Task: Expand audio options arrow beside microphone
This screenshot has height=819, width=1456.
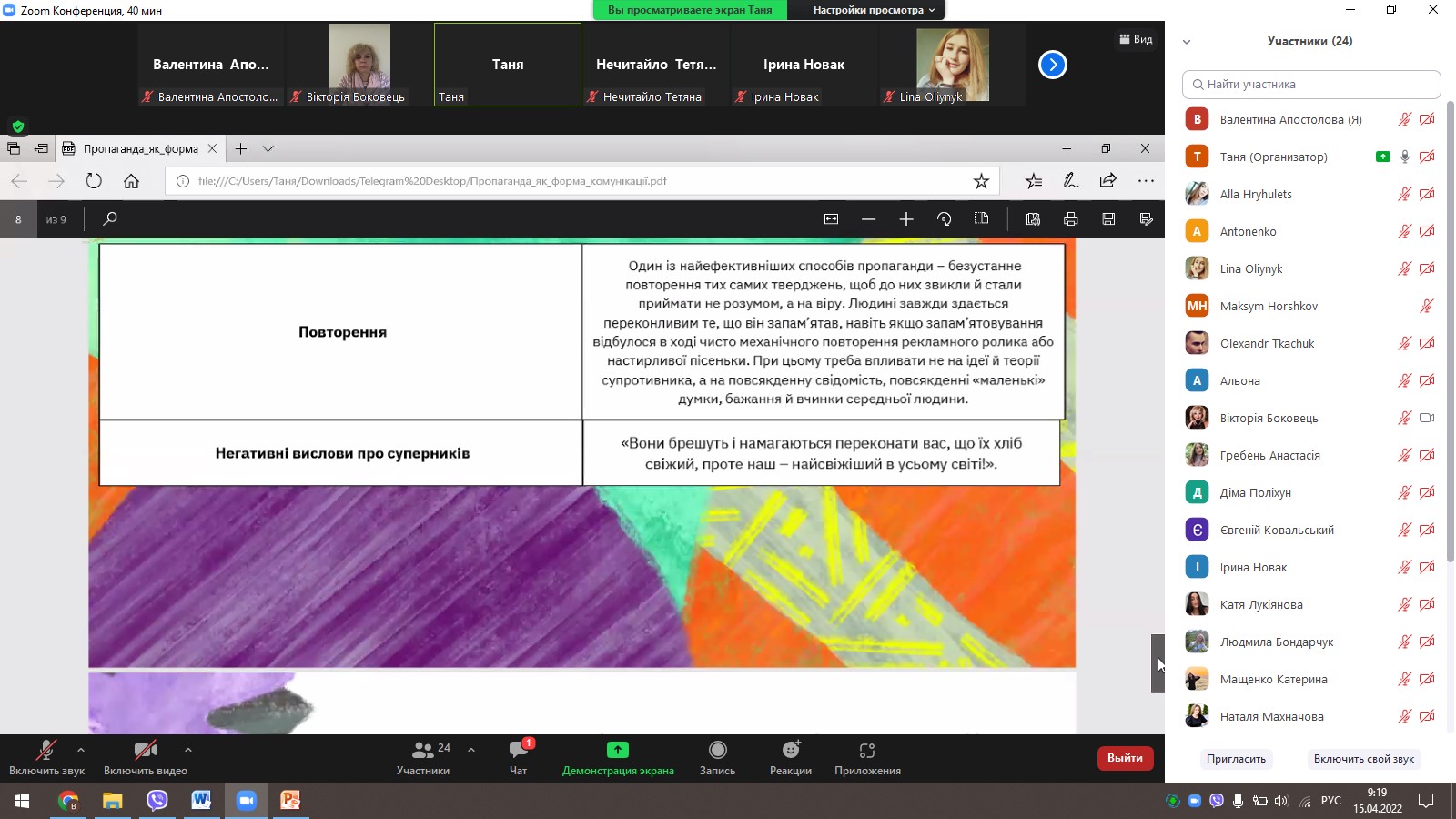Action: coord(81,750)
